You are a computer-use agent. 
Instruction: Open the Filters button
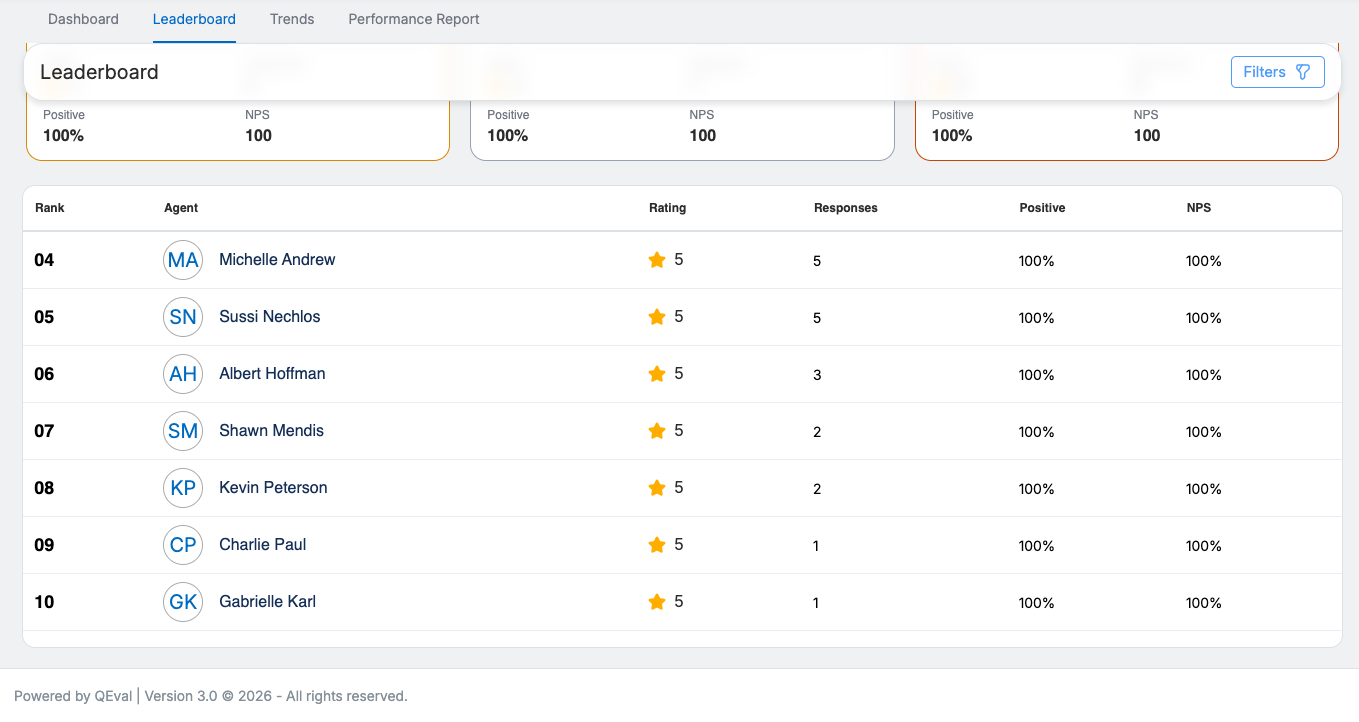[x=1277, y=72]
